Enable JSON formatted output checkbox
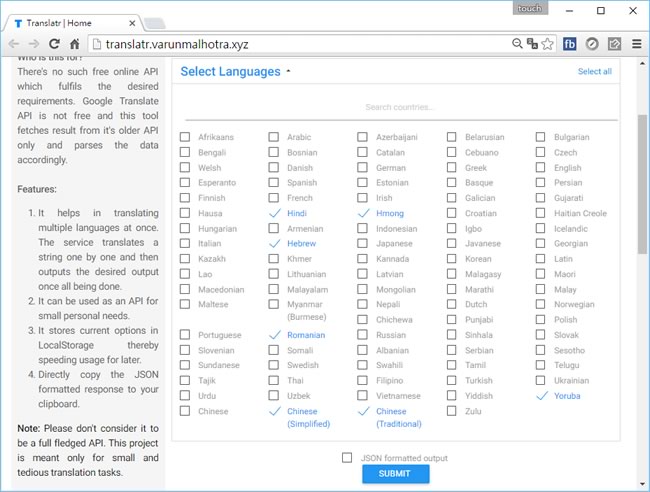 point(347,458)
